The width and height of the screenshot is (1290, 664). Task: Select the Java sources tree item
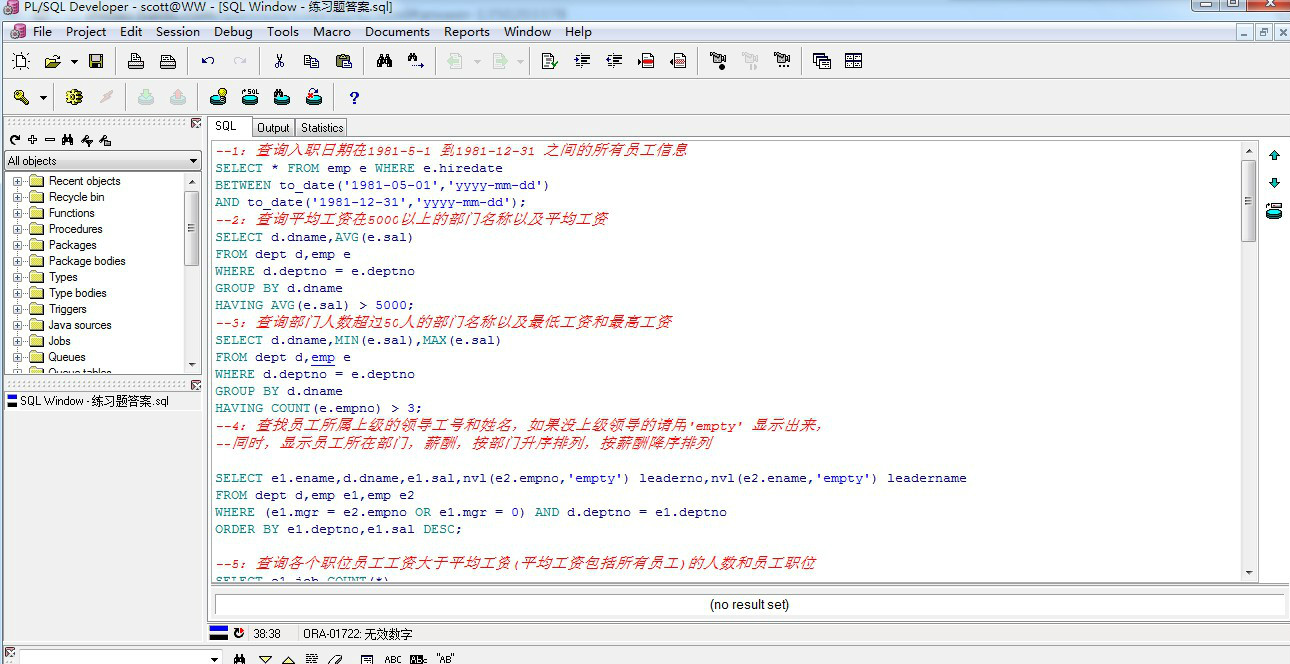click(x=80, y=325)
